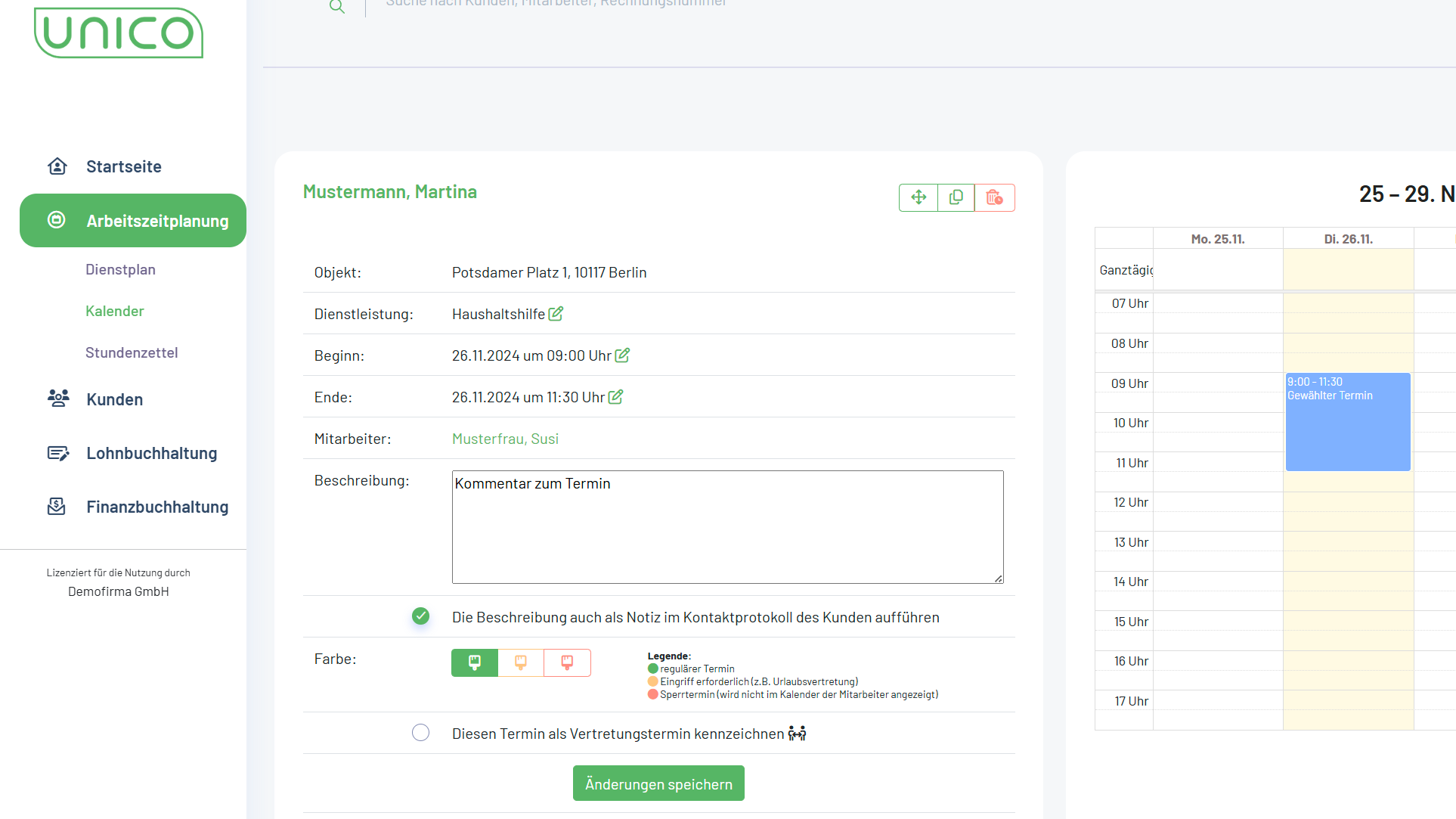Click the search magnifier icon
This screenshot has height=819, width=1456.
(x=337, y=7)
